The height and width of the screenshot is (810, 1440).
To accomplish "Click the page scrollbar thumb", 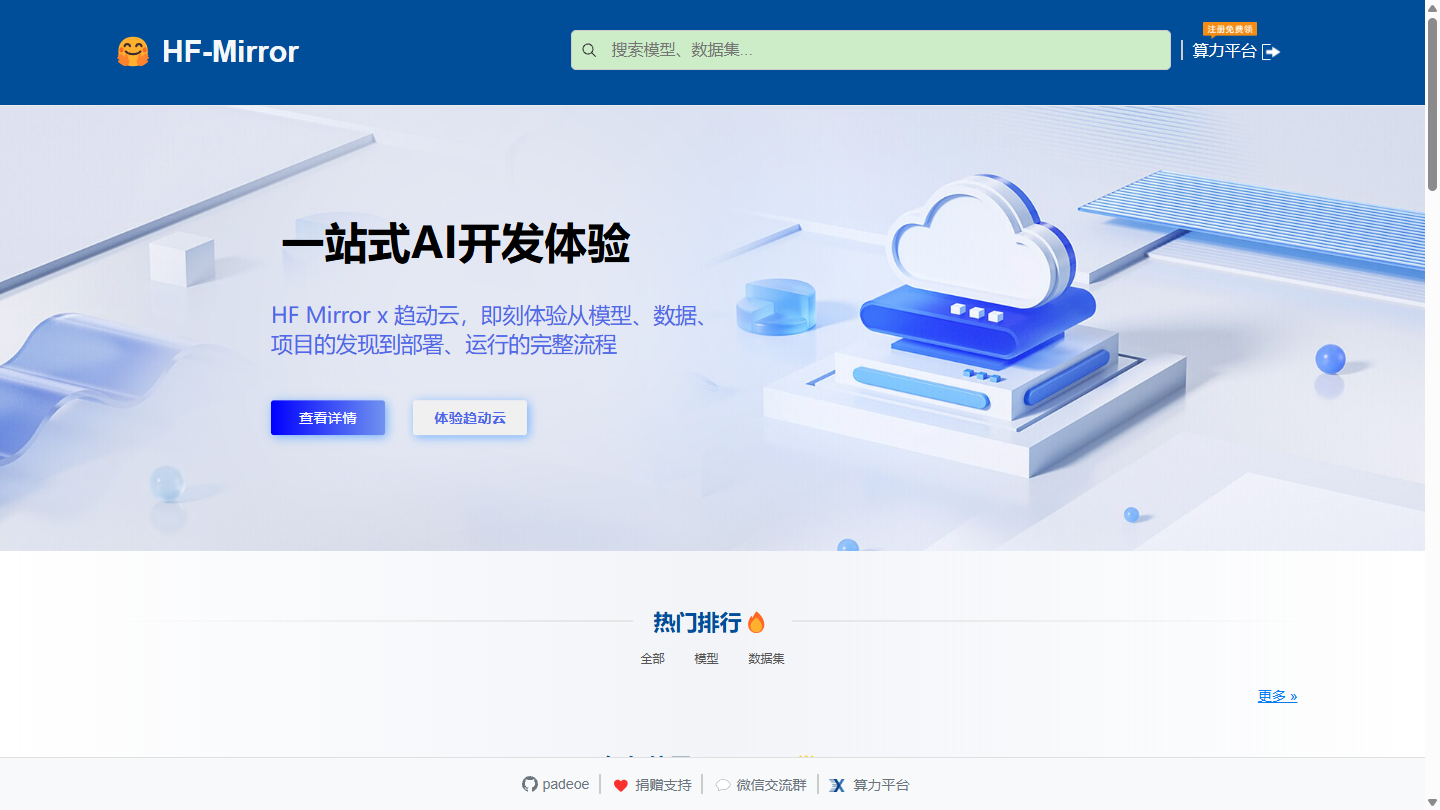I will click(1432, 103).
